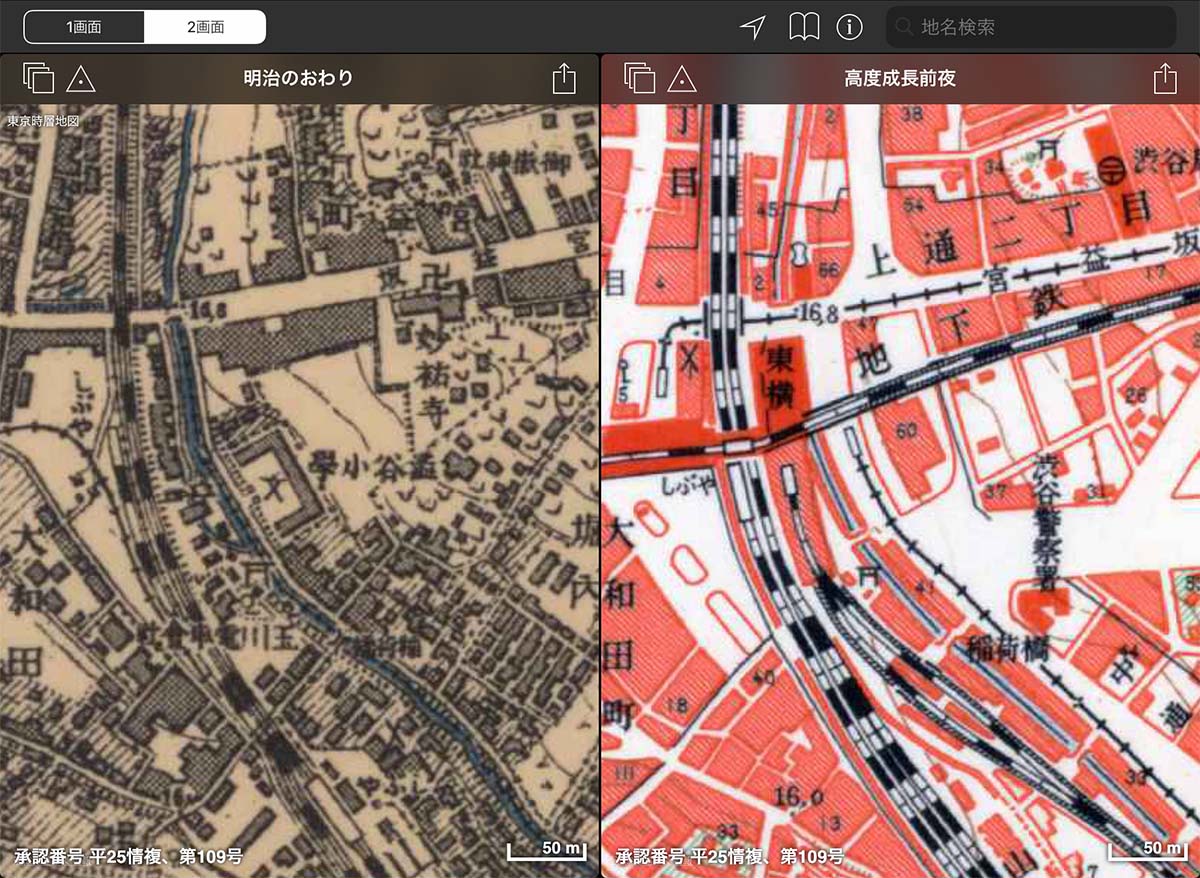Tap the share icon on left map

point(564,78)
